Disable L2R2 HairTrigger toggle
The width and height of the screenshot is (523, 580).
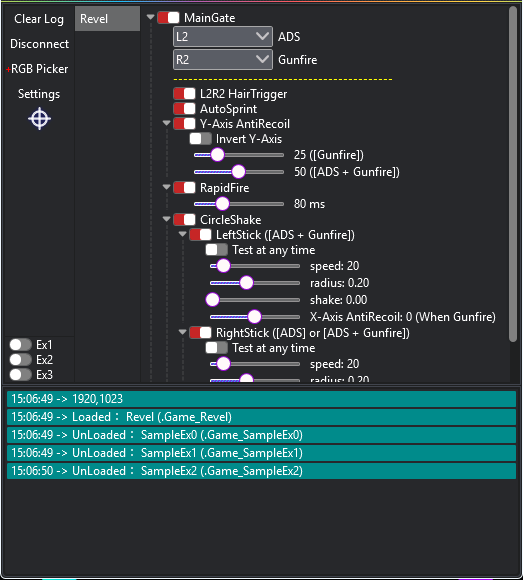click(x=185, y=94)
